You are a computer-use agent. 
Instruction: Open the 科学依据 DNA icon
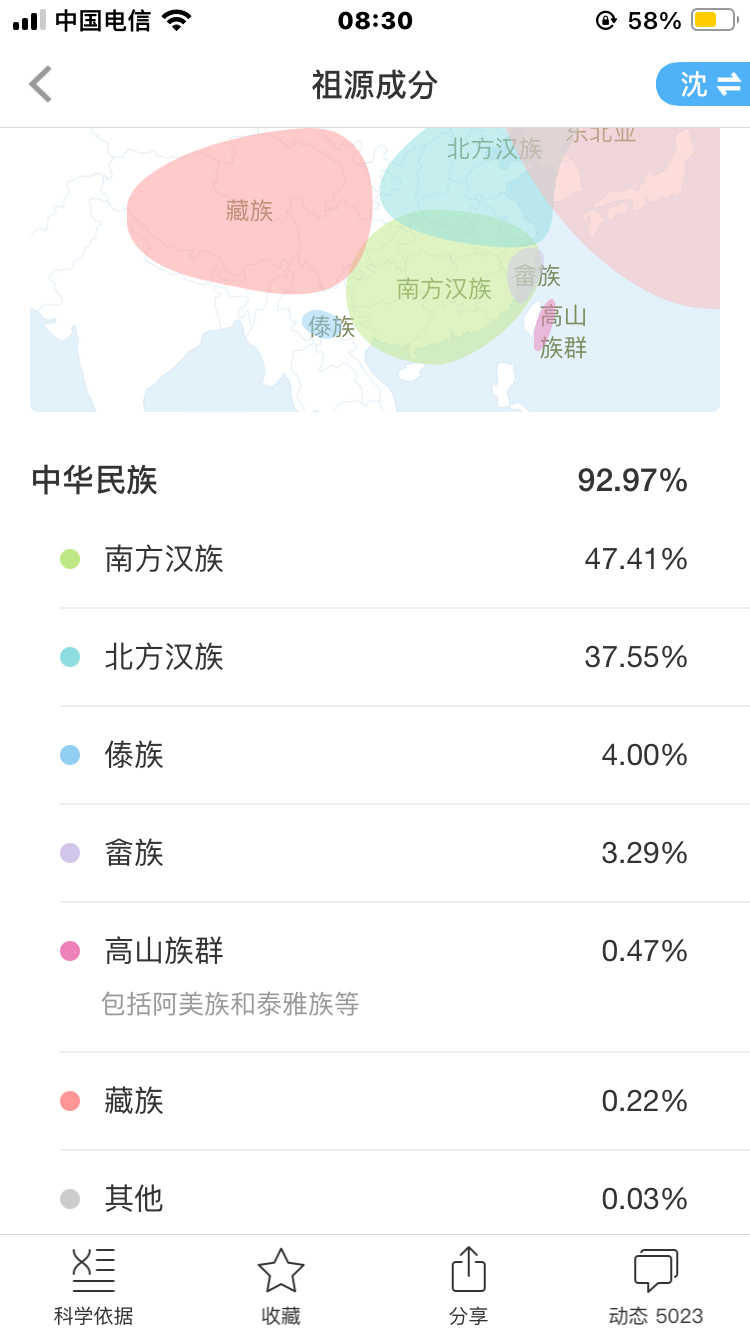pyautogui.click(x=93, y=1272)
